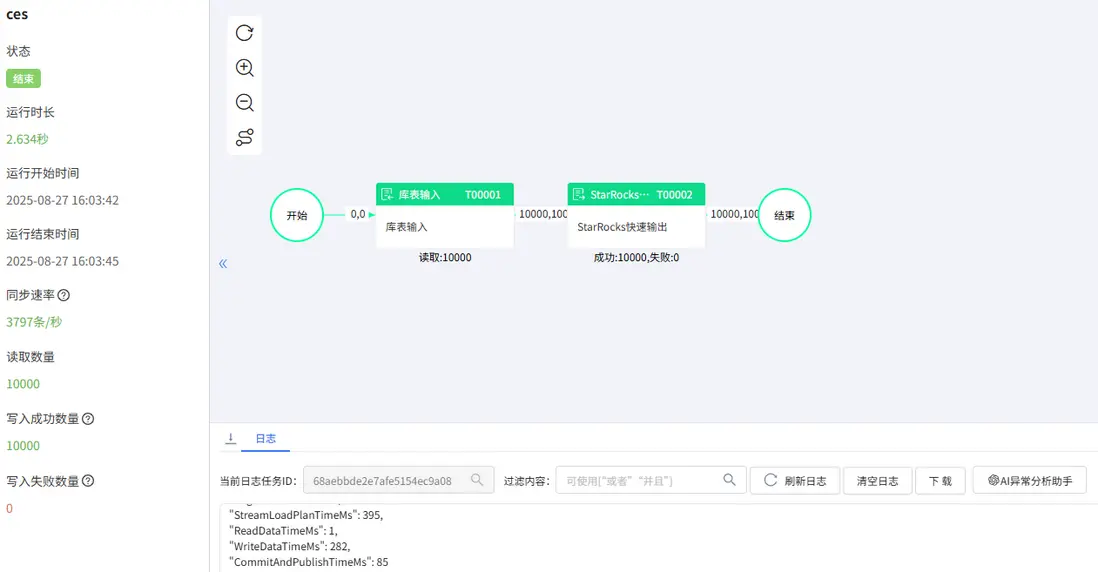This screenshot has width=1098, height=572.
Task: Click start time 2025-08-27 16:03:42
Action: coord(62,200)
